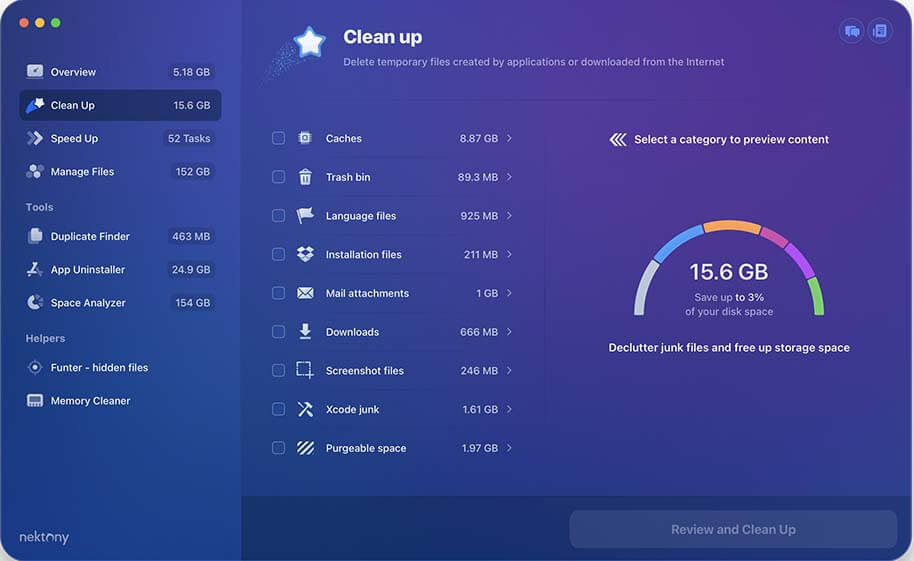
Task: Click the Memory Cleaner chip icon
Action: 35,401
